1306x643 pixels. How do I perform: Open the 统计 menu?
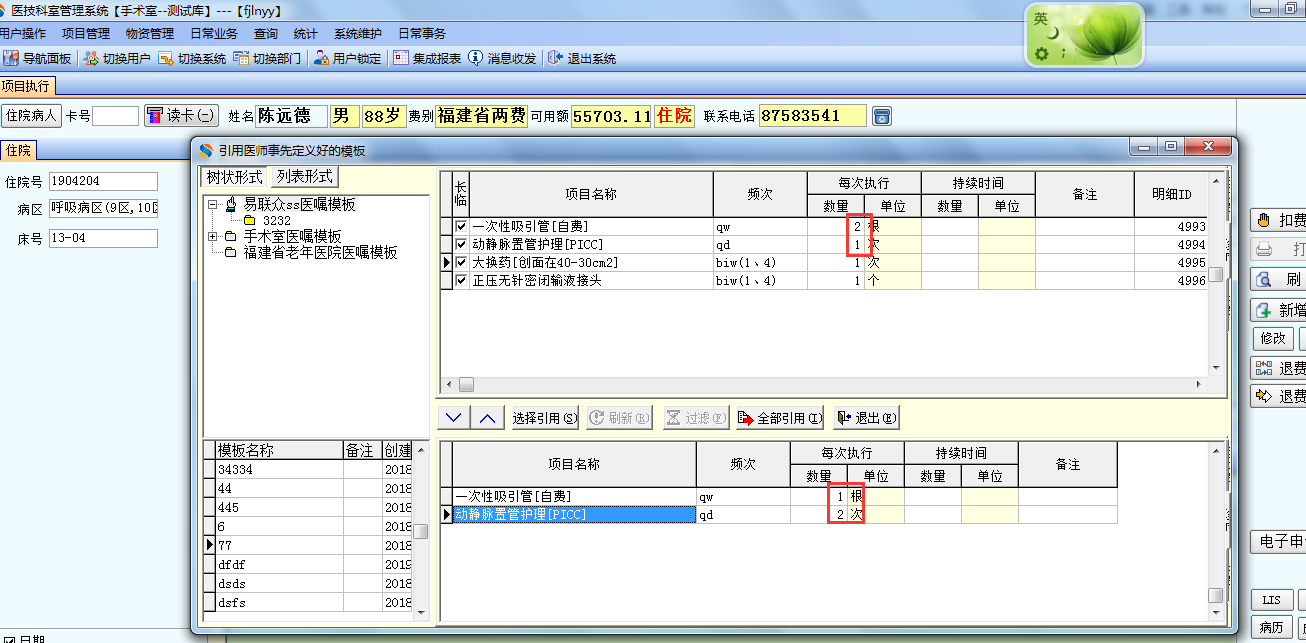306,33
